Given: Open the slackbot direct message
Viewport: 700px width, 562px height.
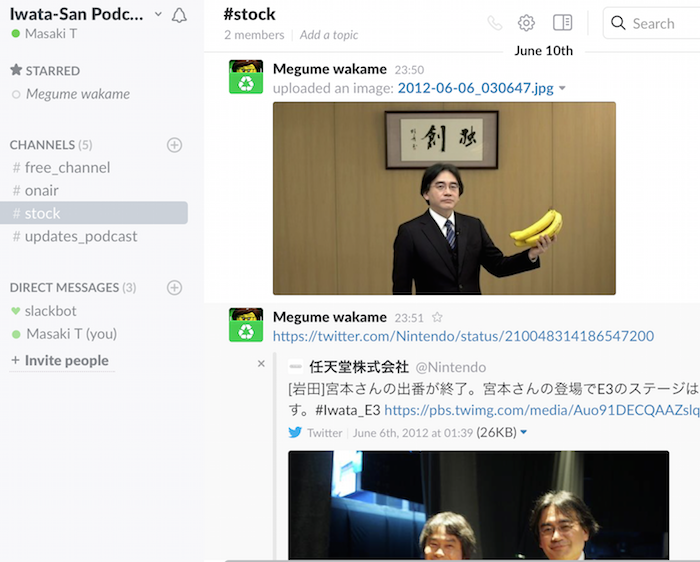Looking at the screenshot, I should (50, 311).
